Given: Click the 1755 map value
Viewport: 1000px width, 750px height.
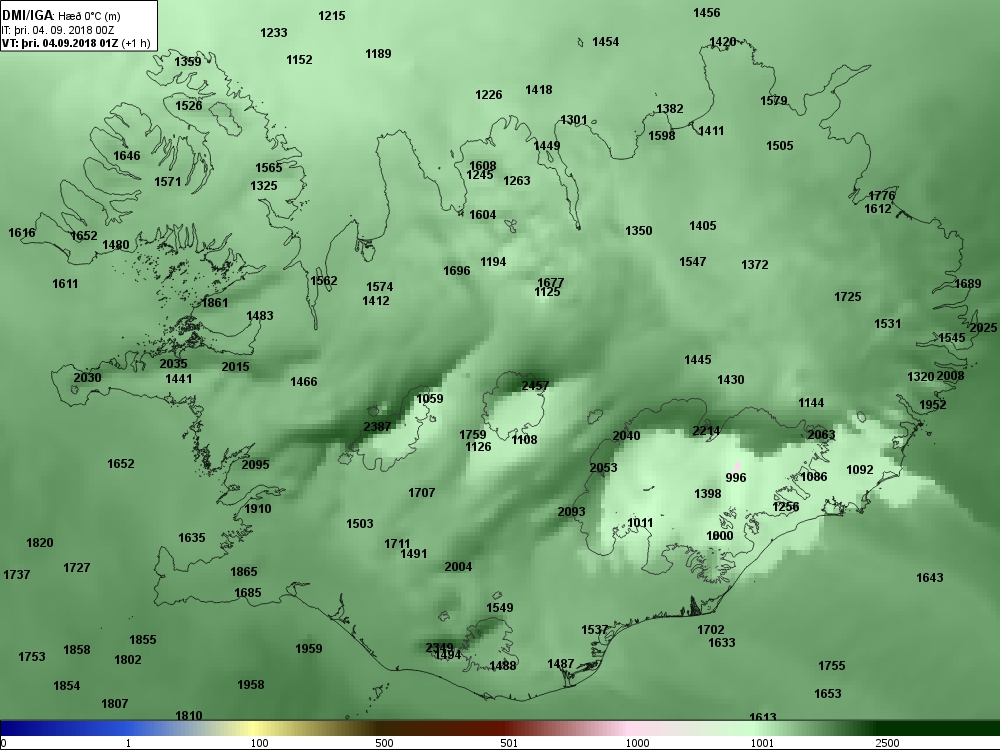Looking at the screenshot, I should point(832,665).
